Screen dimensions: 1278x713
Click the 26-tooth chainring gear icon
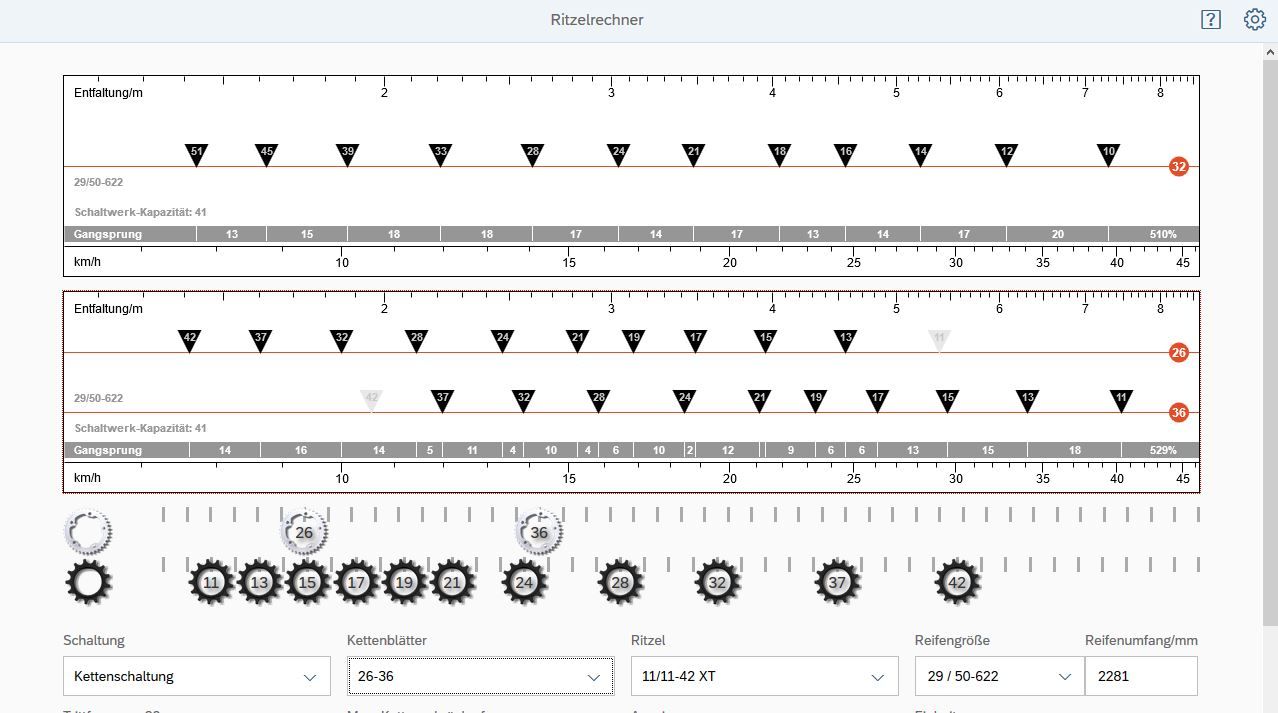tap(304, 533)
